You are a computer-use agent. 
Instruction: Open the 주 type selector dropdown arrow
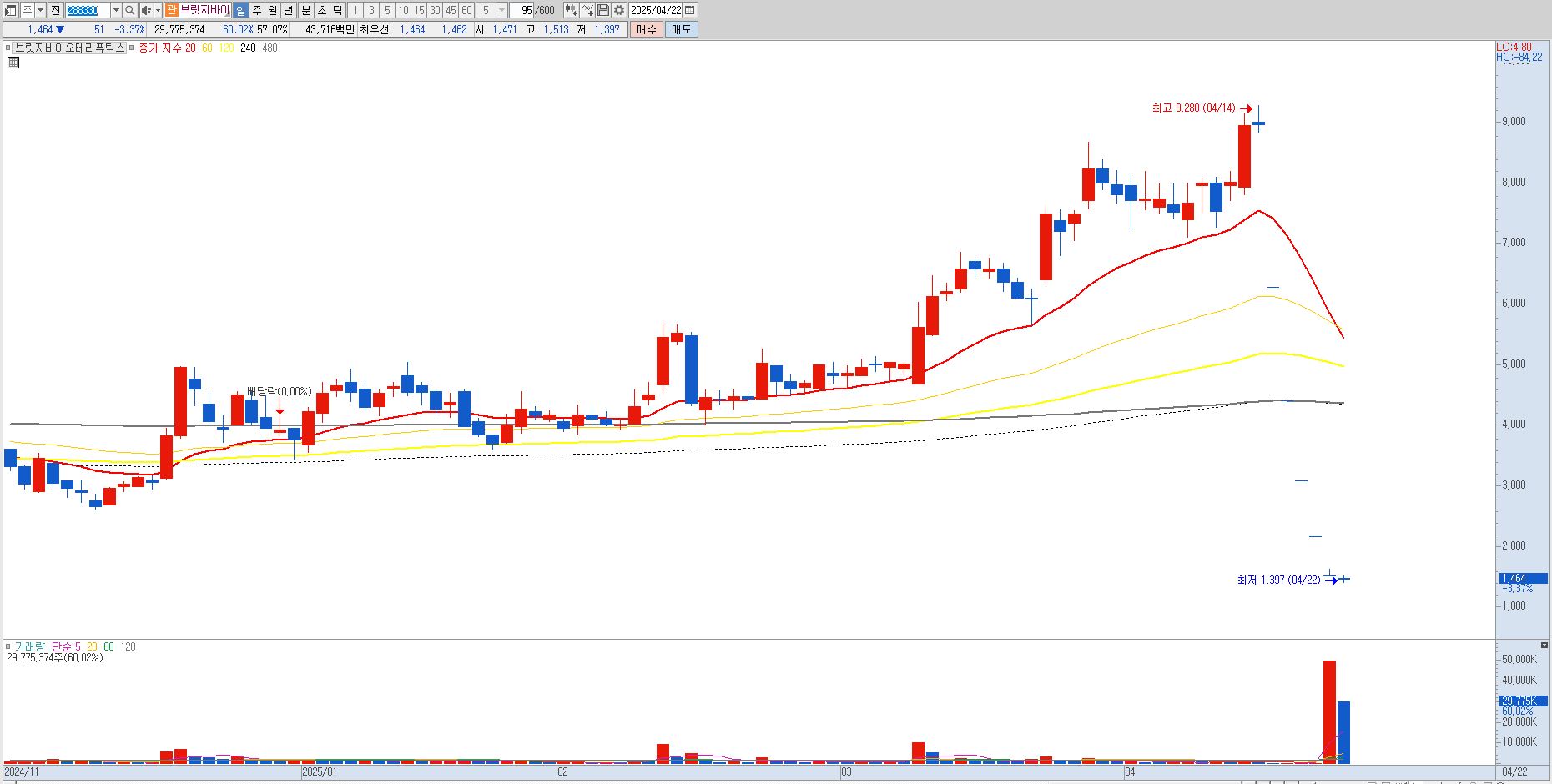(40, 10)
